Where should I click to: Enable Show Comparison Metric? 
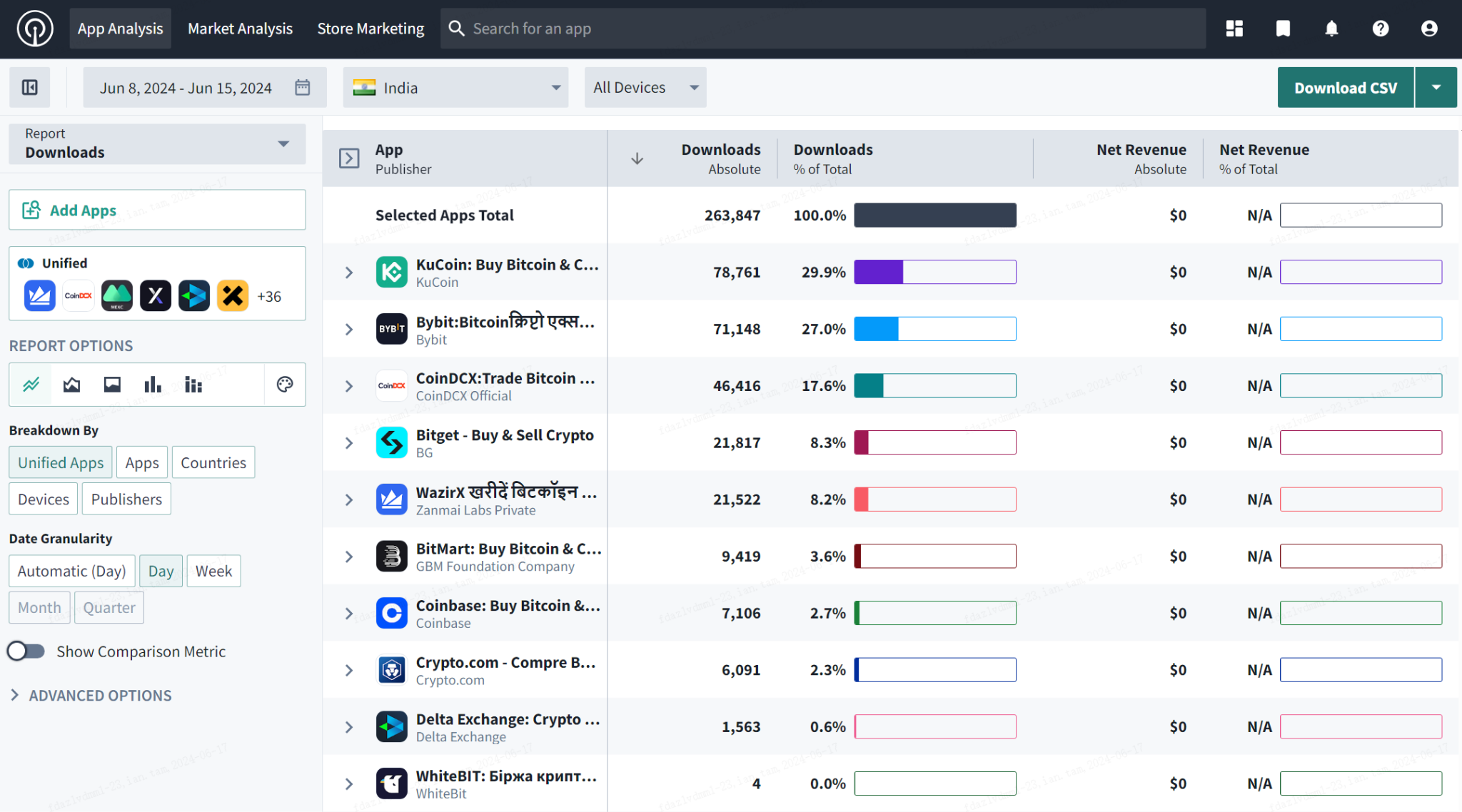[x=26, y=651]
